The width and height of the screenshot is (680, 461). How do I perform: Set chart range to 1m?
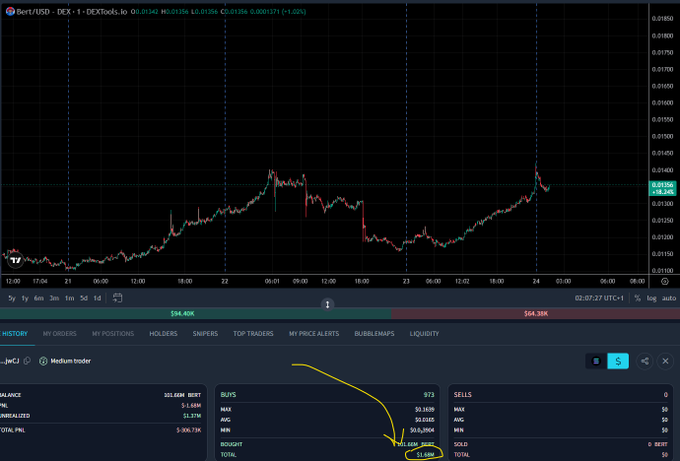pyautogui.click(x=69, y=298)
